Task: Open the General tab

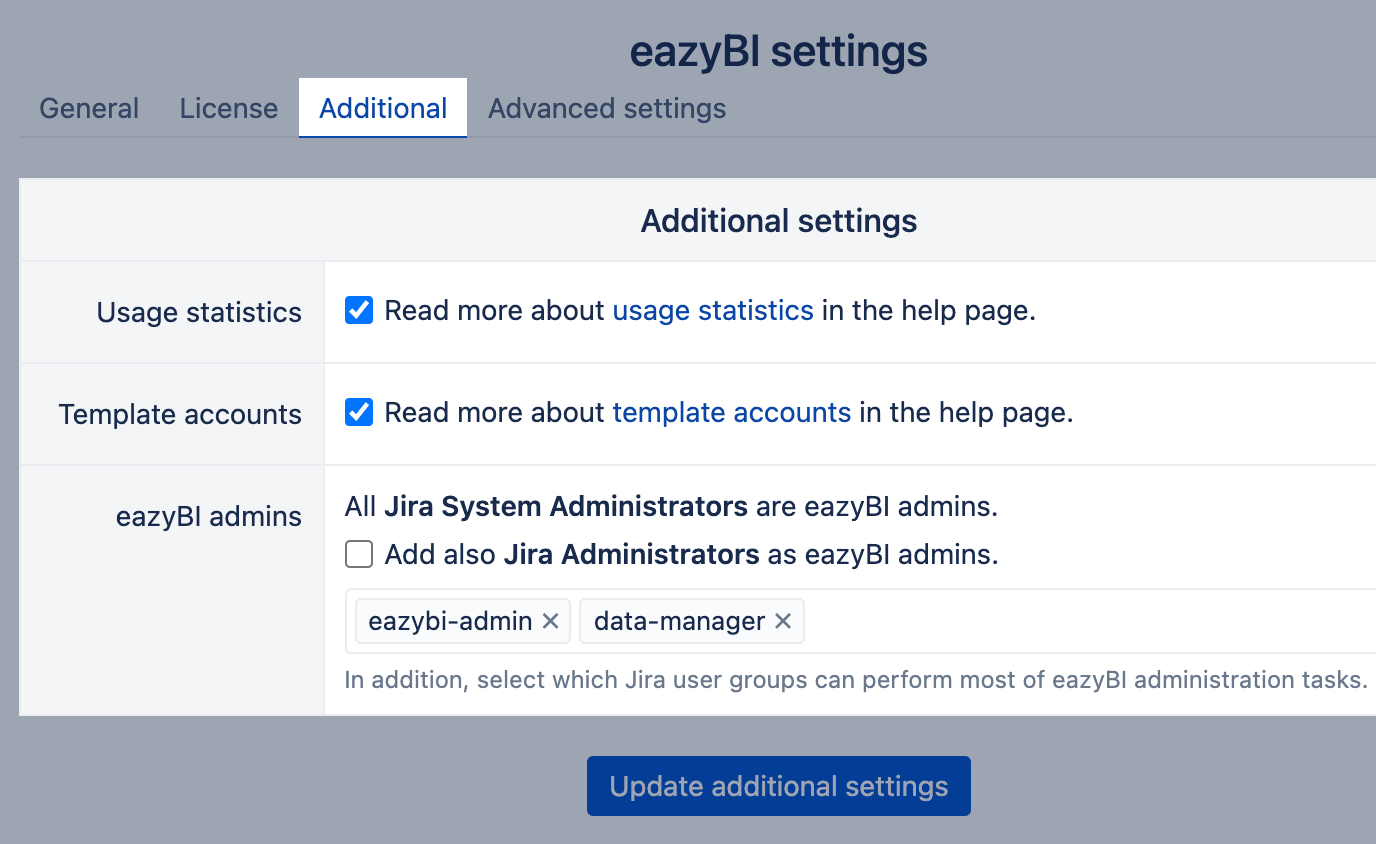Action: tap(89, 108)
